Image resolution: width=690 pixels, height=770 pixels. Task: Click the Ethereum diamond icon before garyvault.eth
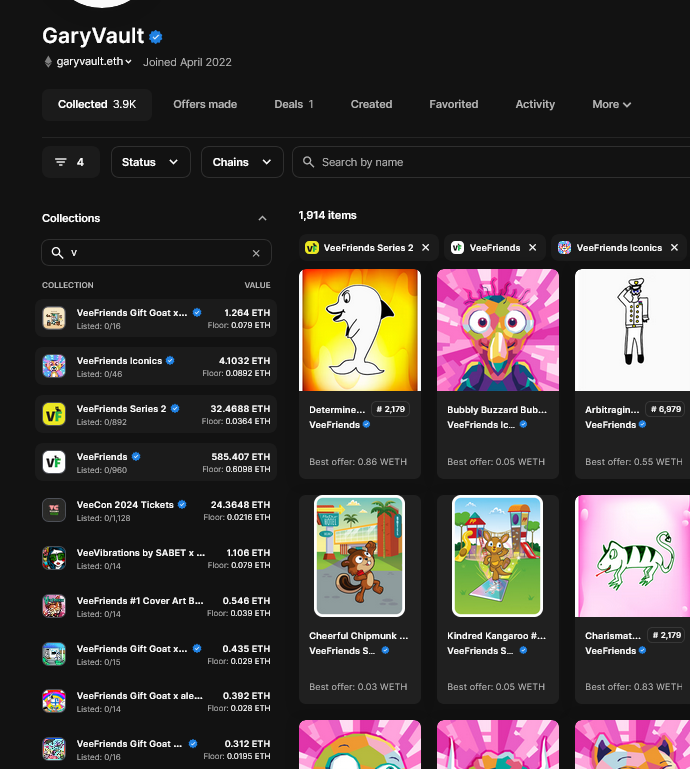tap(48, 62)
